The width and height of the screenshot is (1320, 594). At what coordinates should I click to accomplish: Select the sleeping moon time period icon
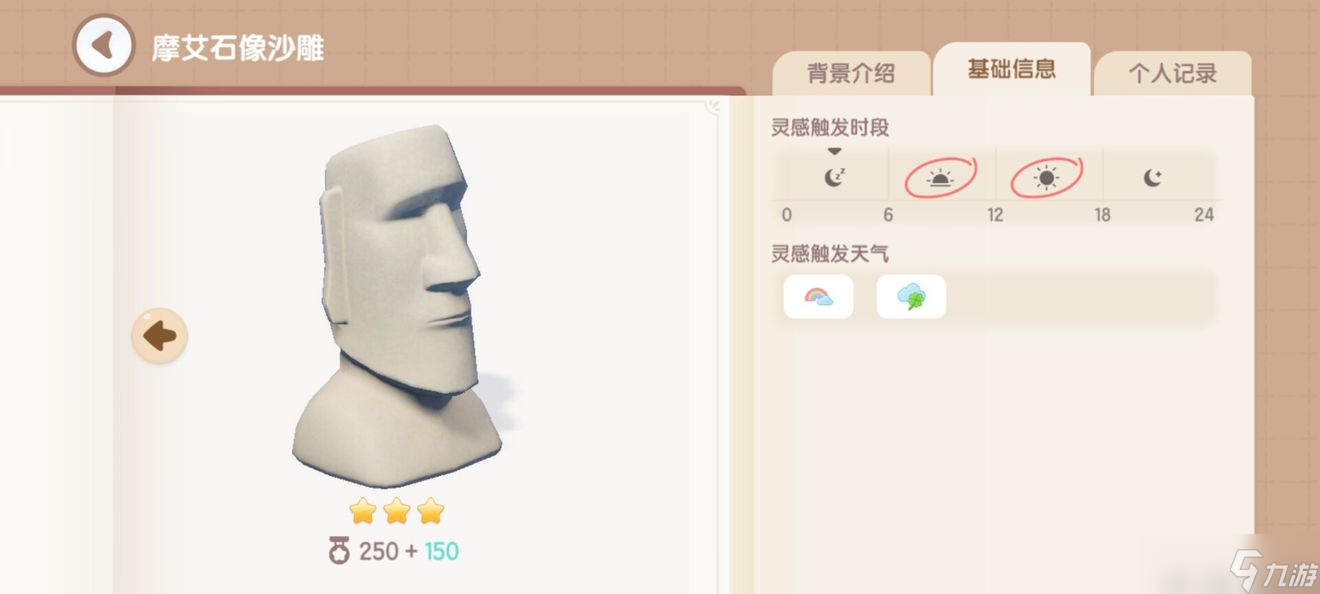pyautogui.click(x=834, y=178)
